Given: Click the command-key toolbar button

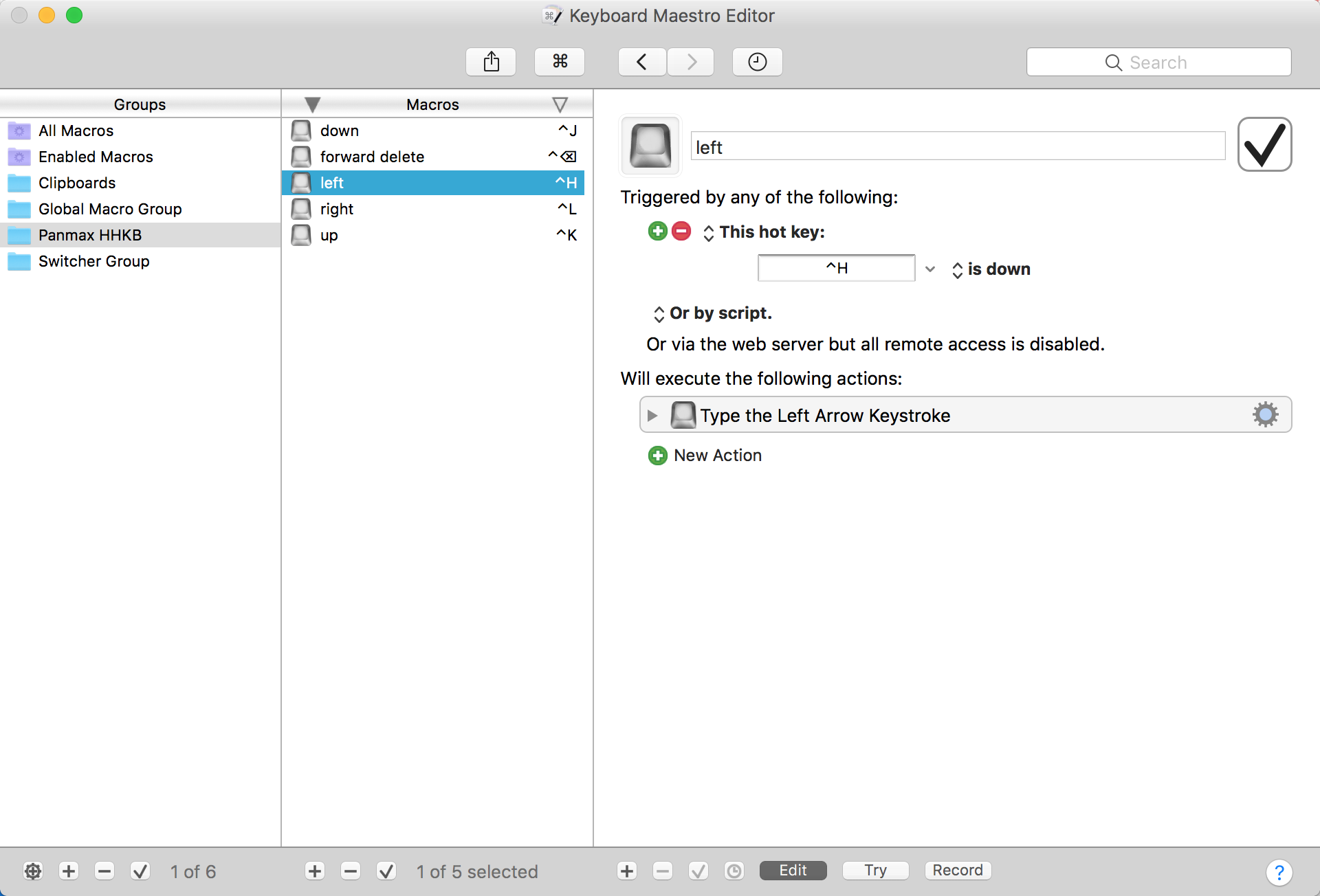Looking at the screenshot, I should 560,62.
